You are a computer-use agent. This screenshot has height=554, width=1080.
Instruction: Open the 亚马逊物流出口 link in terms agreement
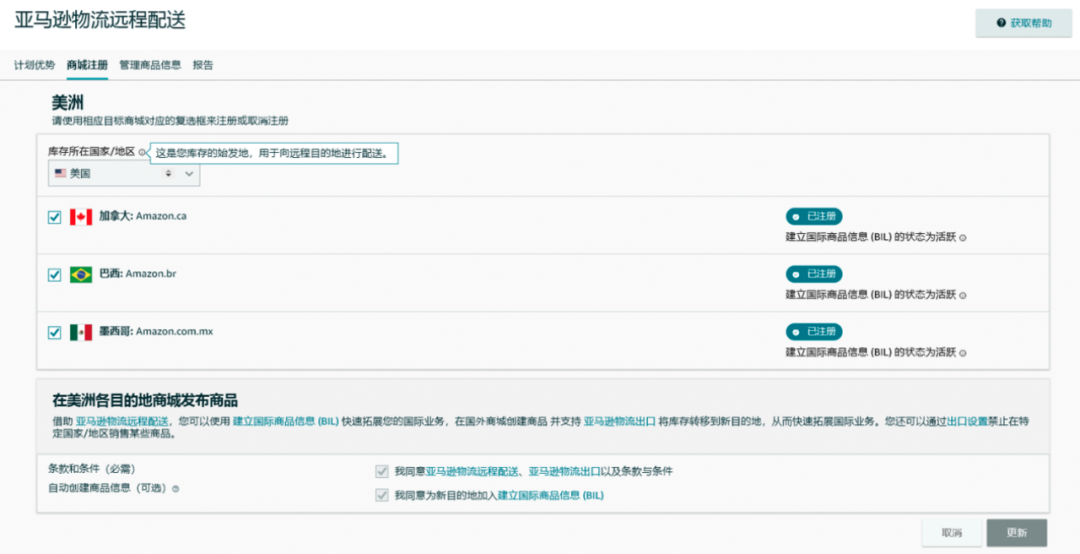(564, 472)
